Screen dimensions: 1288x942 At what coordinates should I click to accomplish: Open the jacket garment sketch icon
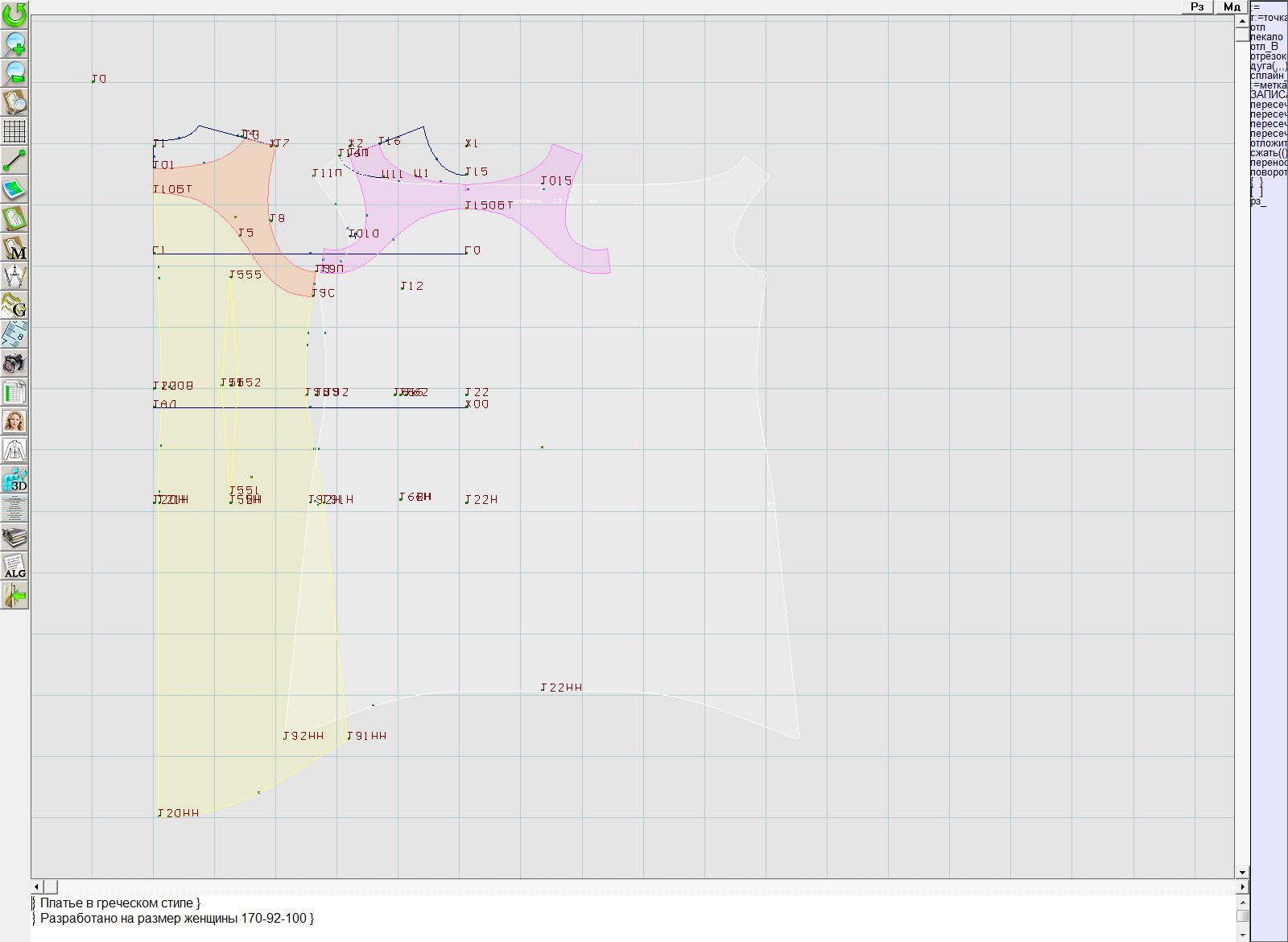[x=14, y=450]
